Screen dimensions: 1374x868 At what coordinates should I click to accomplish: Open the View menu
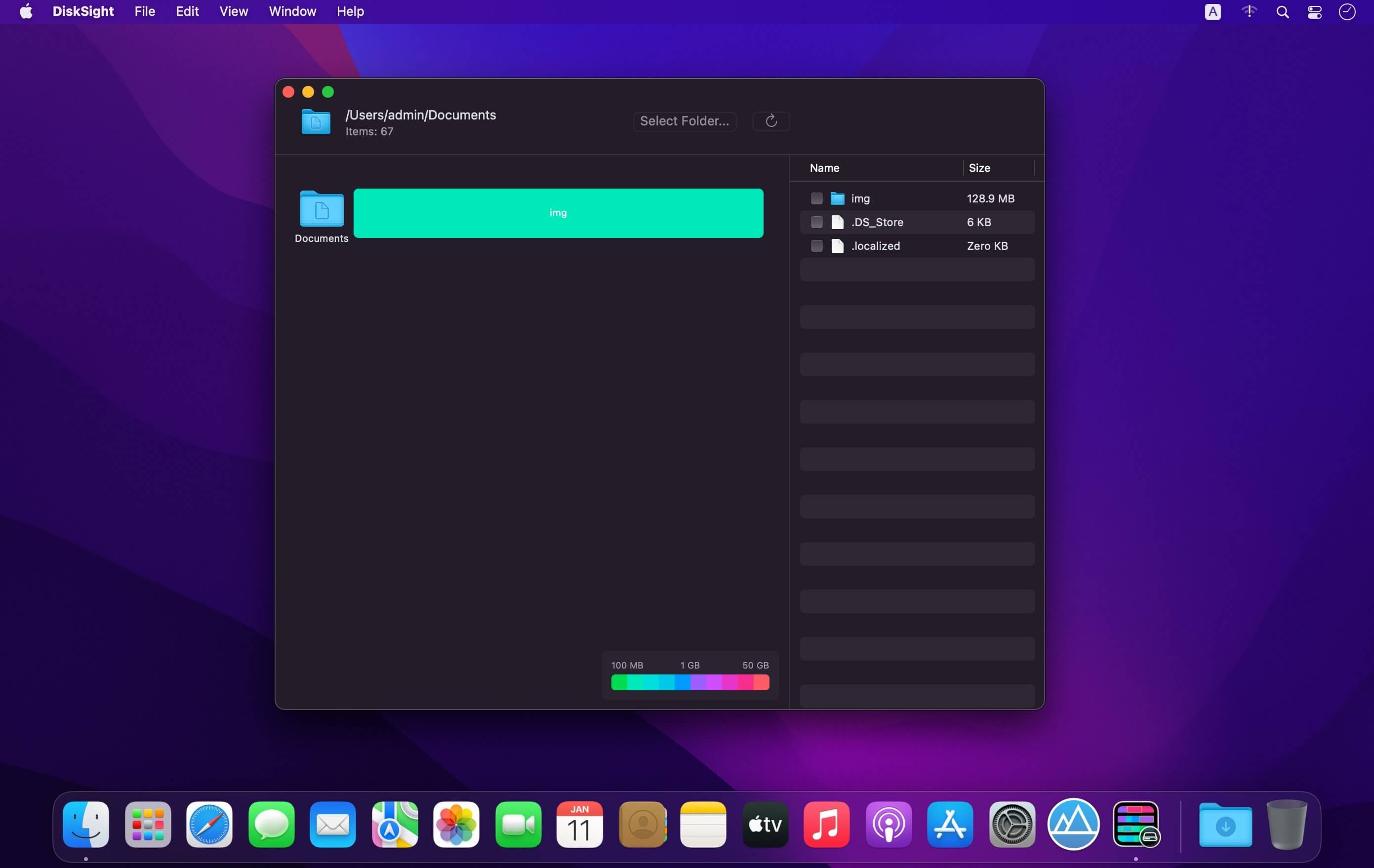[234, 11]
